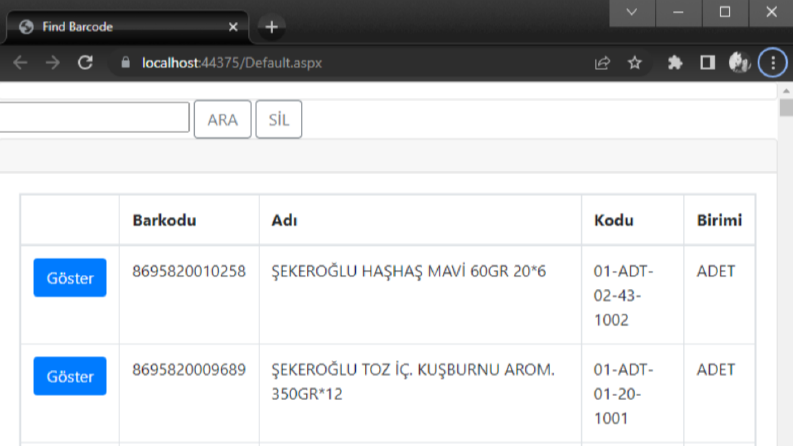Close the Find Barcode tab
Viewport: 793px width, 446px height.
click(233, 27)
